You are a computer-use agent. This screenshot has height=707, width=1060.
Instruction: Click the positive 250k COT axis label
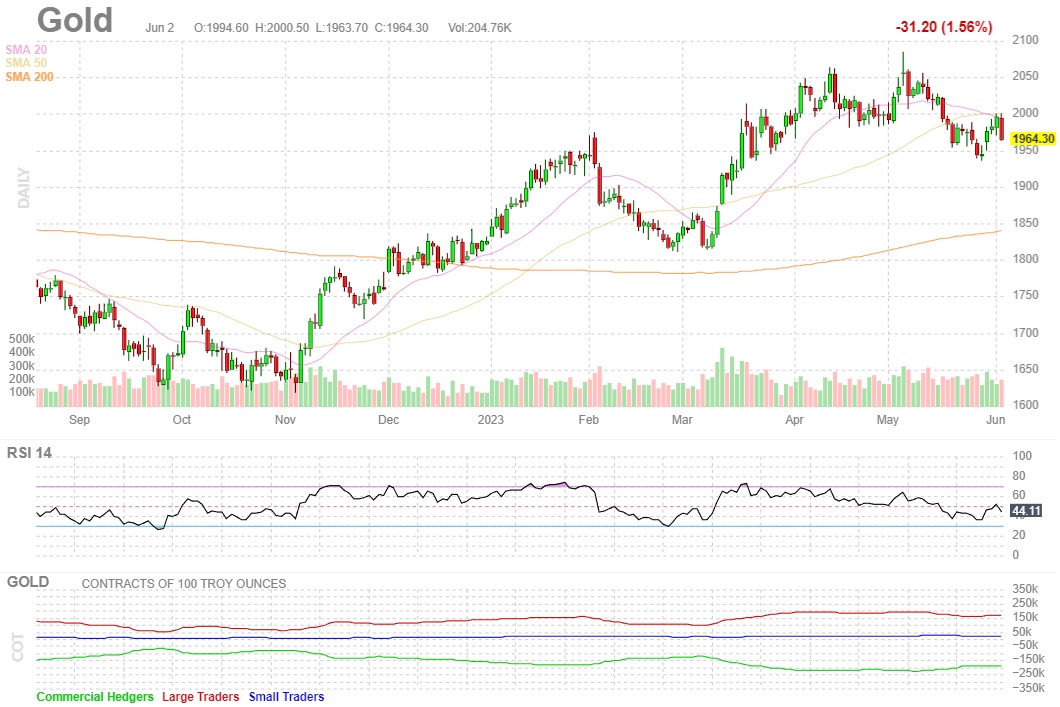point(1026,603)
